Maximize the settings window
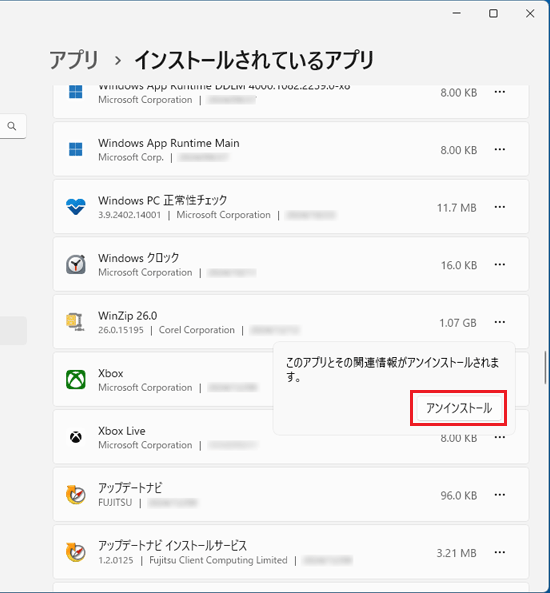The width and height of the screenshot is (550, 593). click(x=493, y=14)
